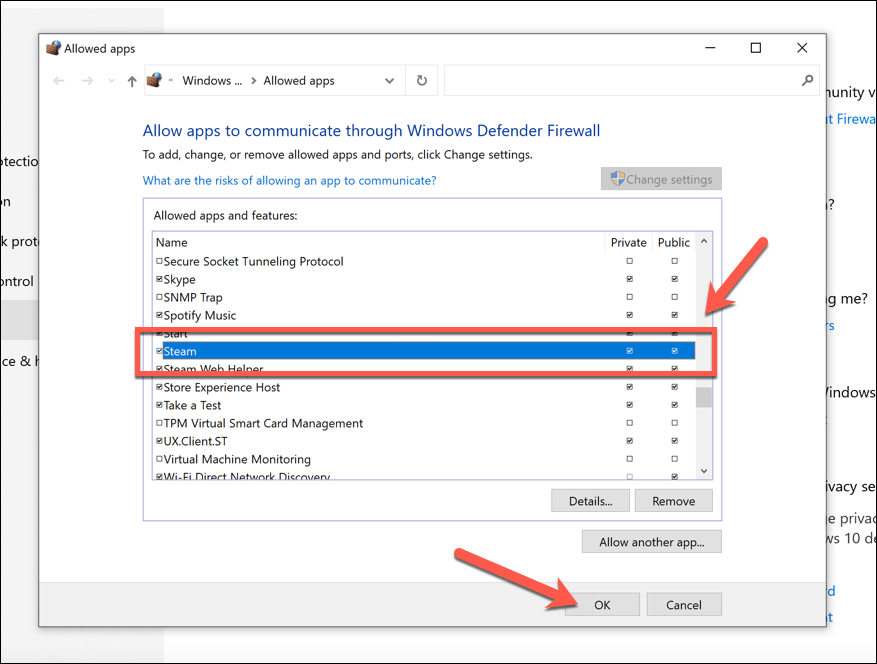Click the search magnifier icon
Screen dimensions: 877x664
pos(807,81)
